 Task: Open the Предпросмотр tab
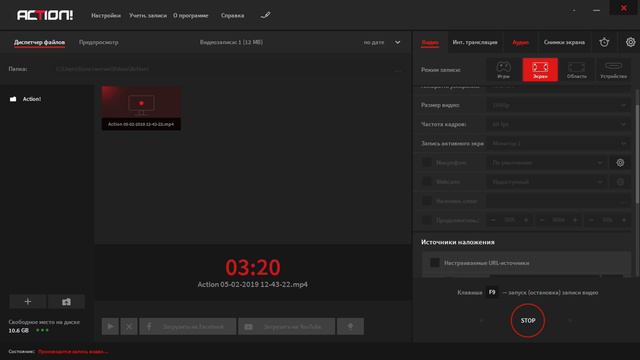[98, 42]
